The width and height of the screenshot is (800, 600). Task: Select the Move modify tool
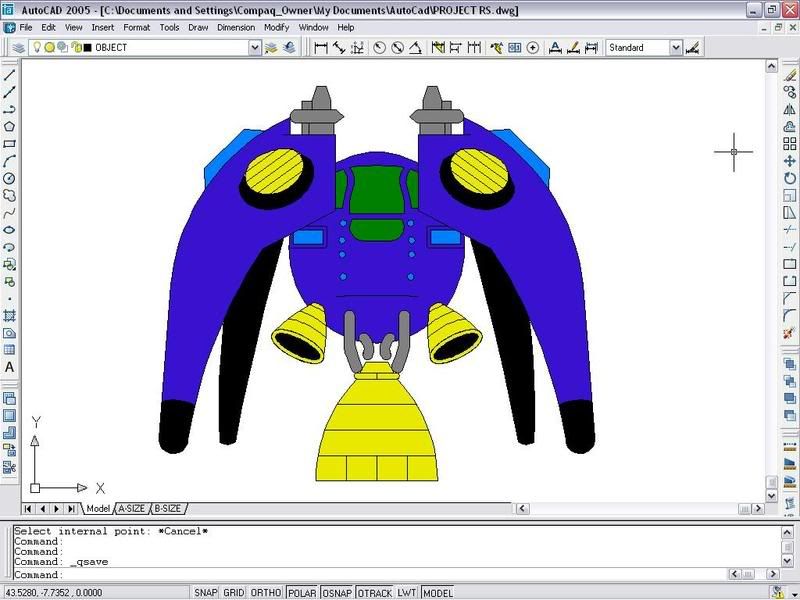[x=790, y=161]
